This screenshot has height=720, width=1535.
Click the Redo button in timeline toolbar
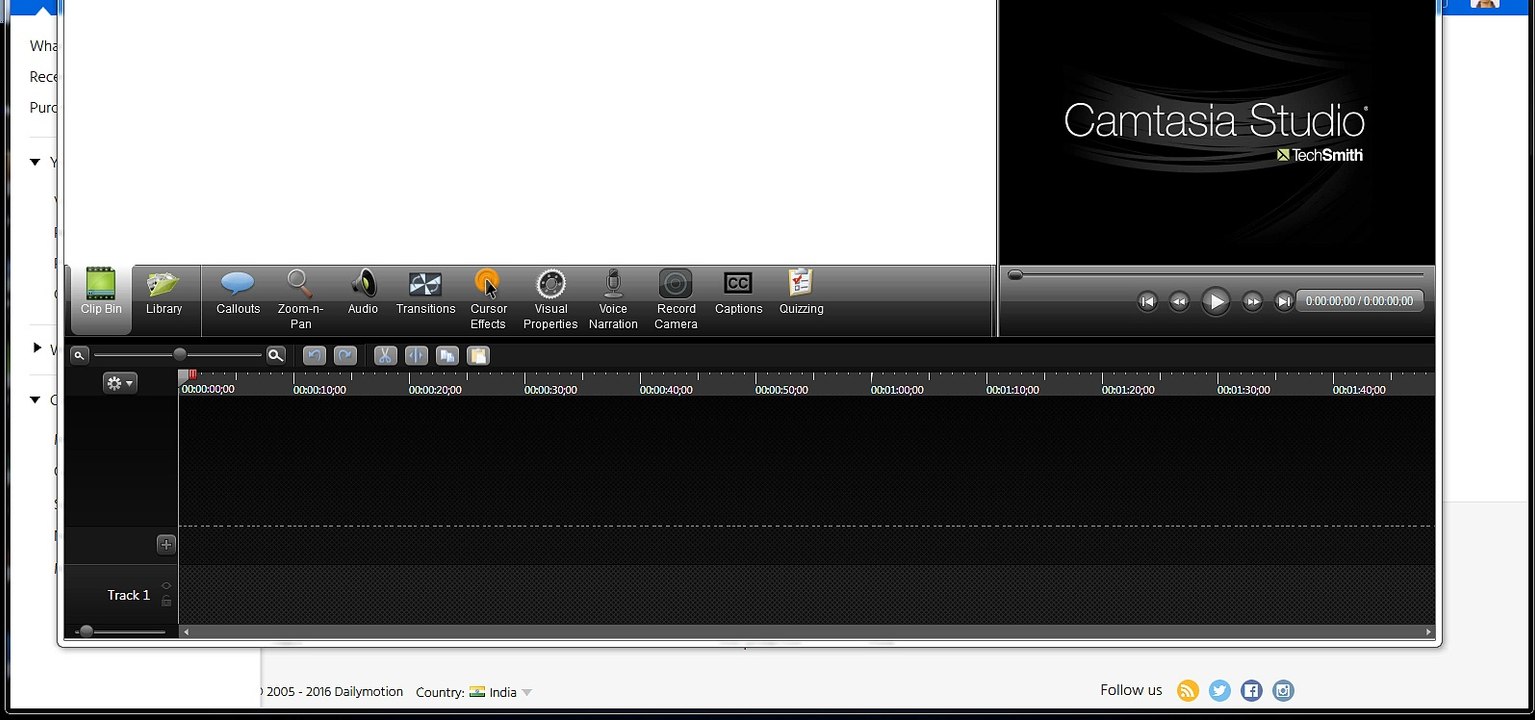345,355
